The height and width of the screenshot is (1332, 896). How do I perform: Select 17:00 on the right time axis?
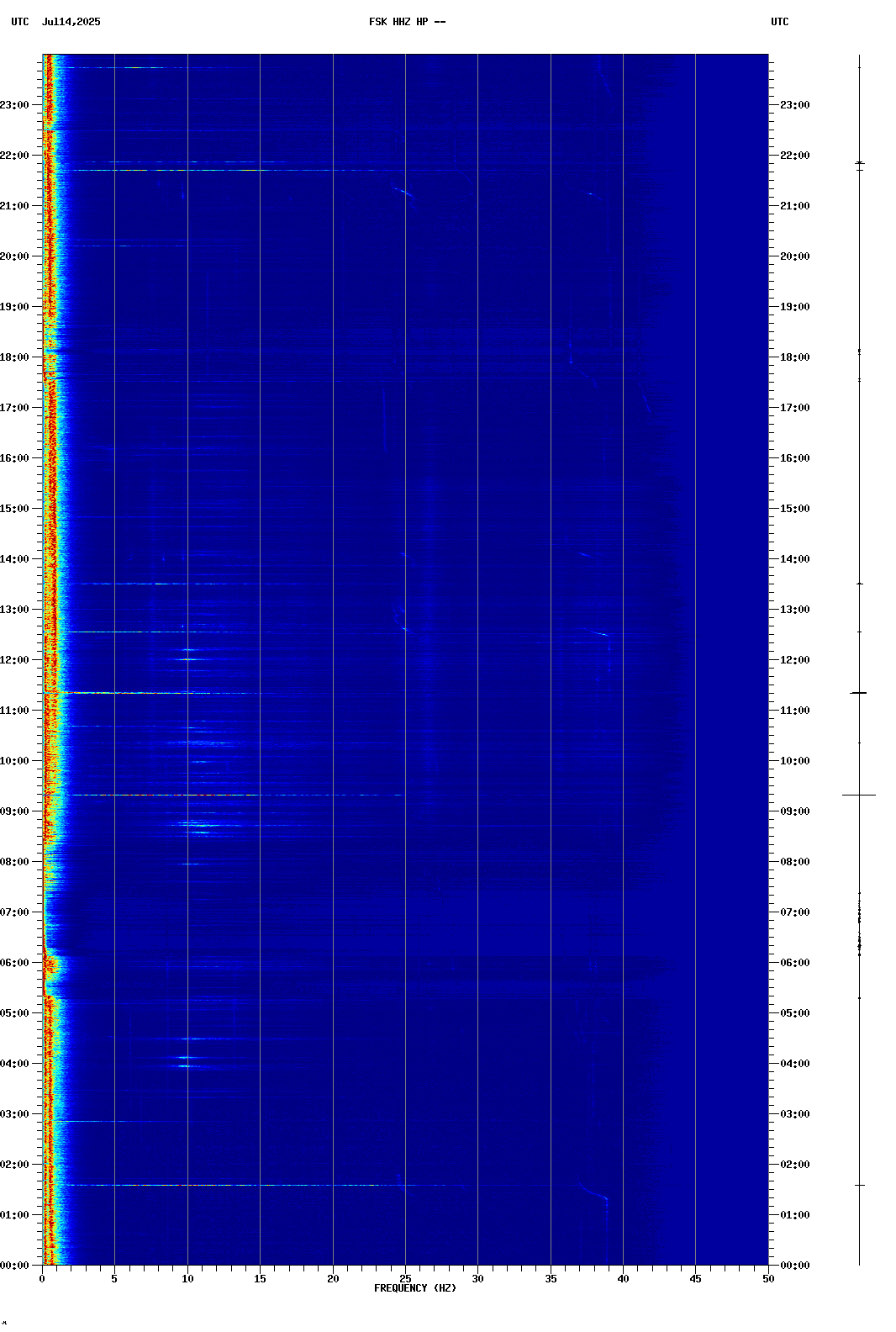pyautogui.click(x=795, y=408)
